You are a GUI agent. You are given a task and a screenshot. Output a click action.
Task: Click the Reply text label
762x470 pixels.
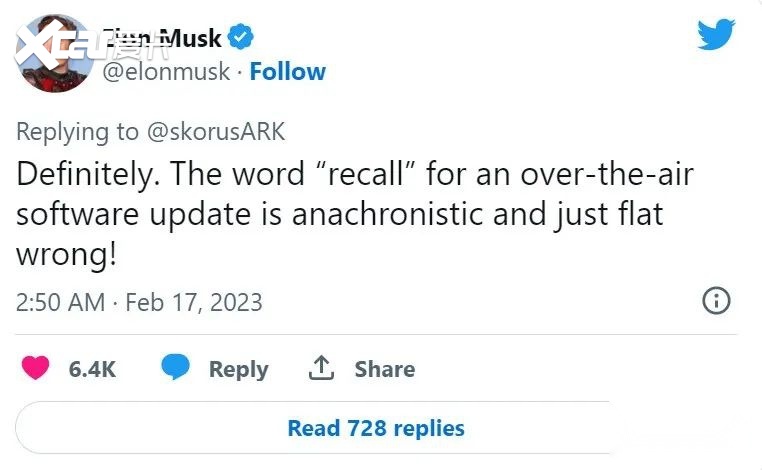pyautogui.click(x=238, y=369)
